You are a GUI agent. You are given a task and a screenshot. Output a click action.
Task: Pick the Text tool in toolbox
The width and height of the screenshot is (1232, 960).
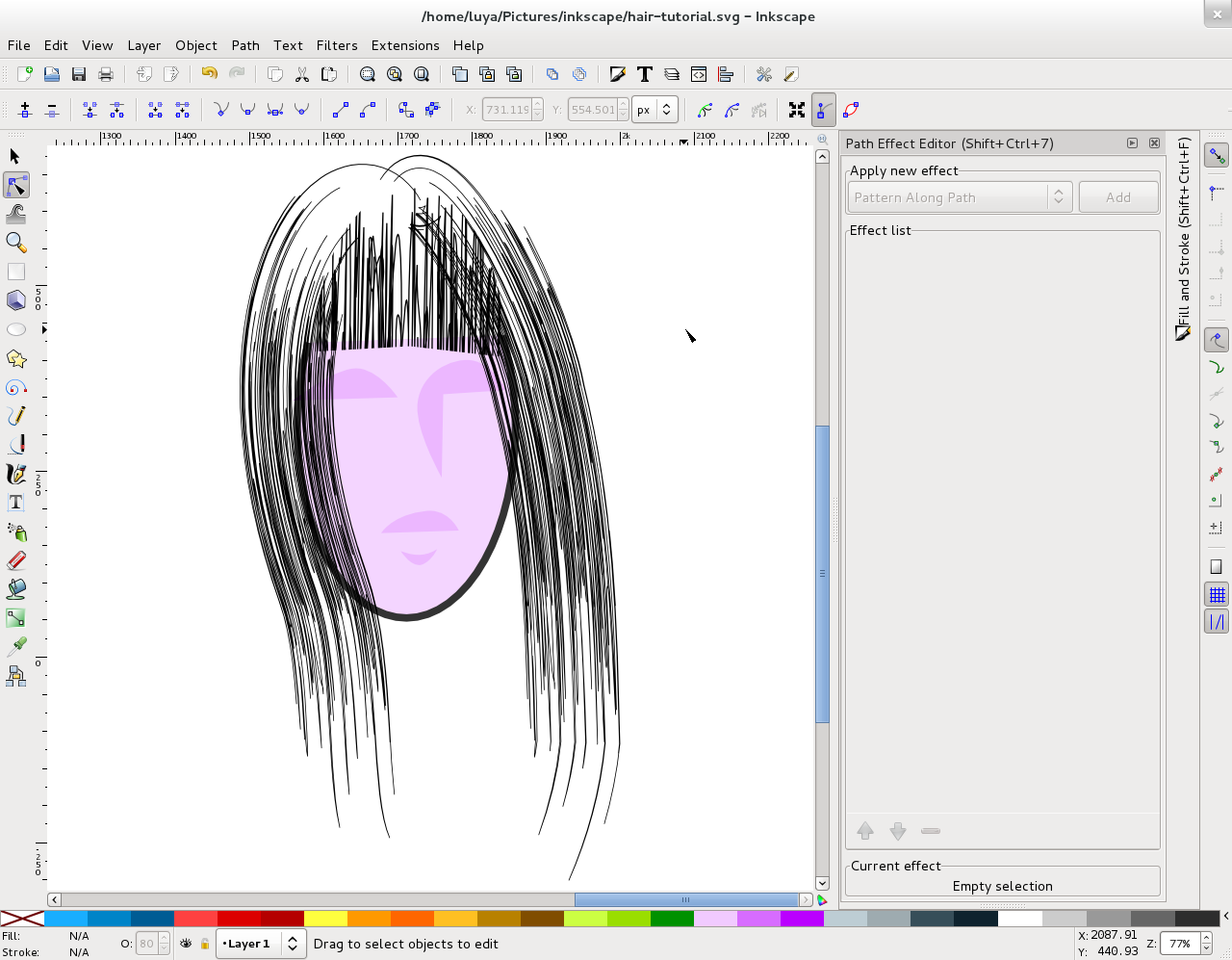15,503
